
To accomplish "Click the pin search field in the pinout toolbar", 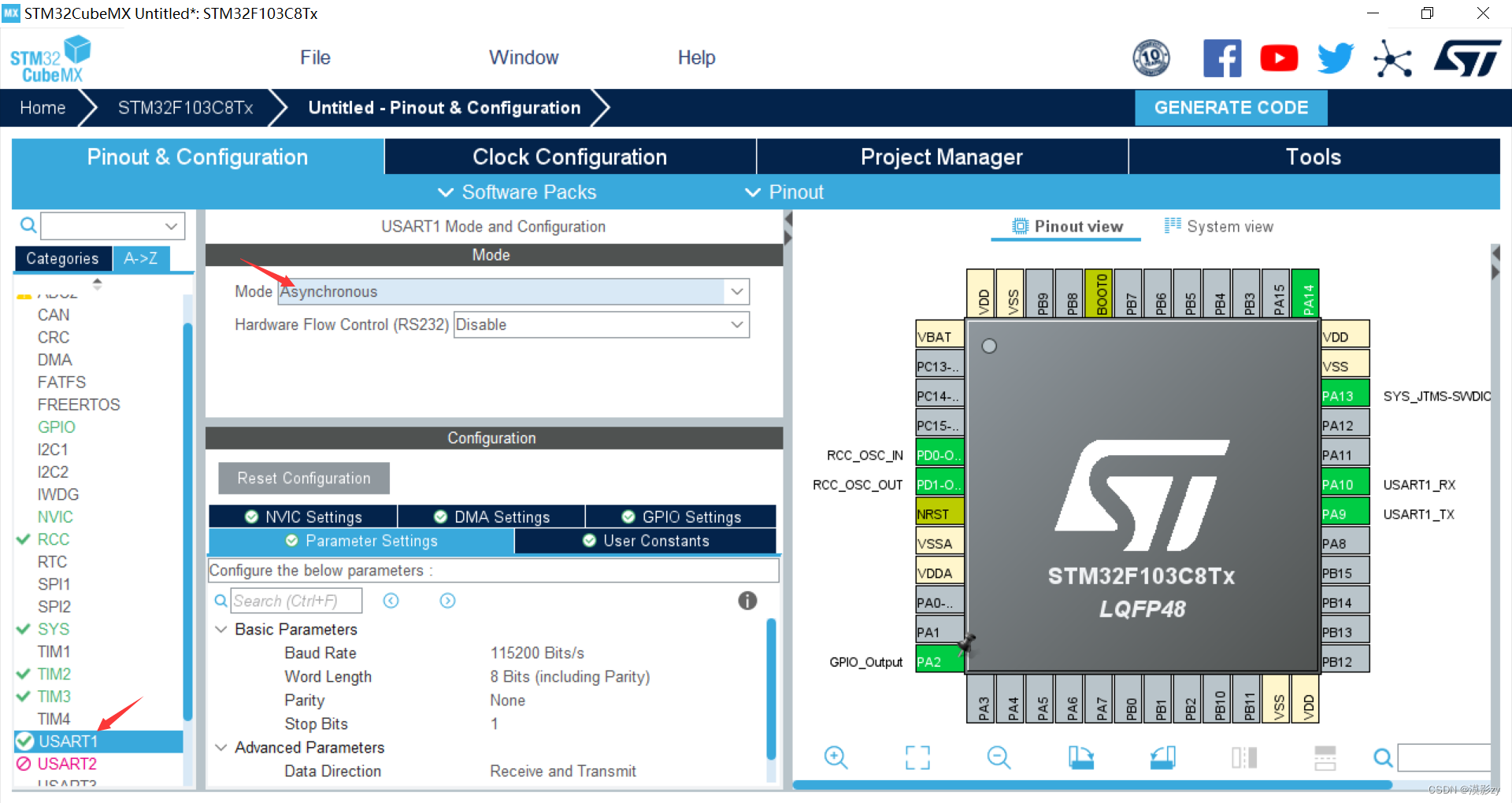I will 1444,757.
